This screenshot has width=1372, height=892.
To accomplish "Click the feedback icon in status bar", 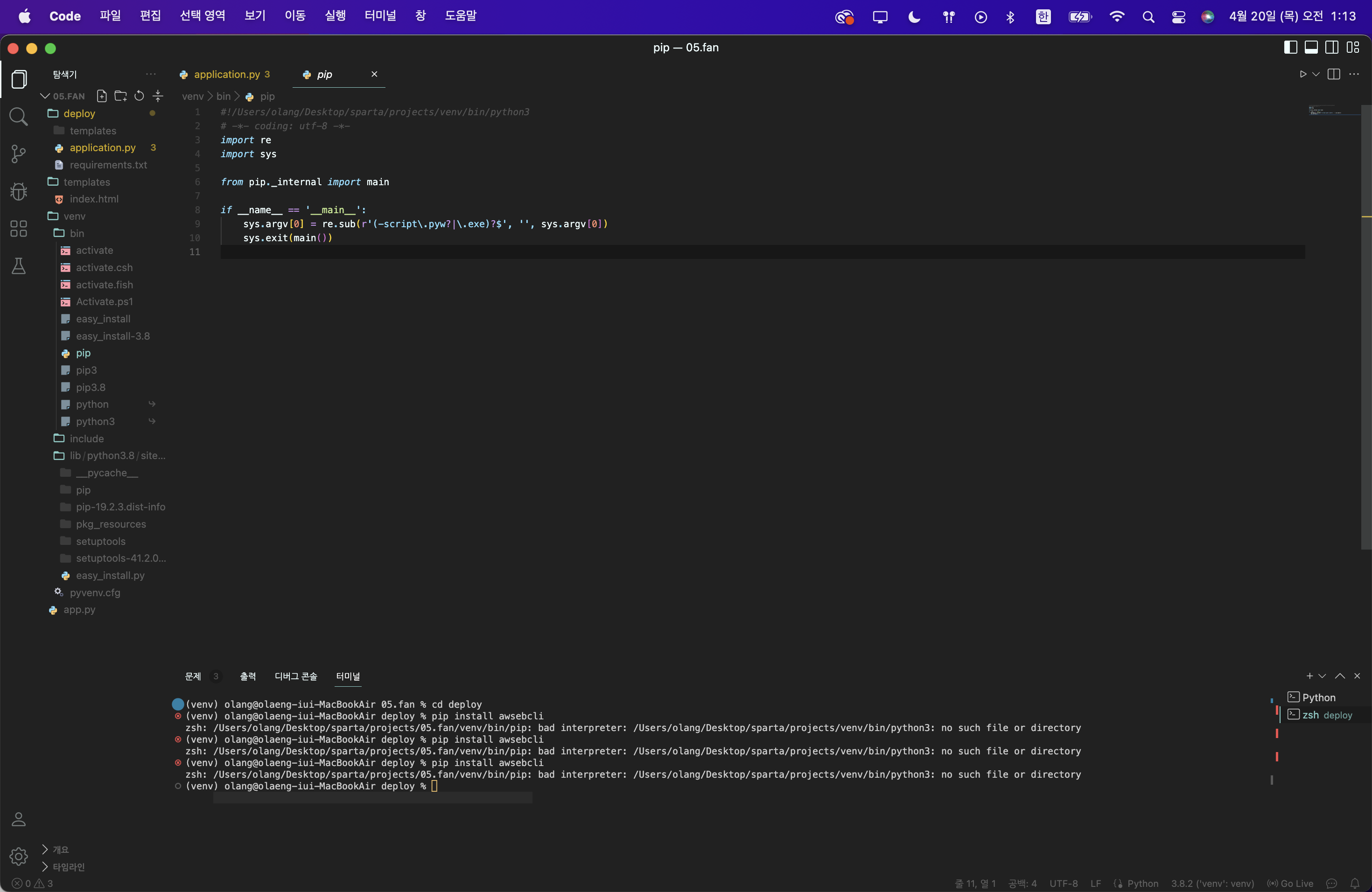I will point(1332,883).
